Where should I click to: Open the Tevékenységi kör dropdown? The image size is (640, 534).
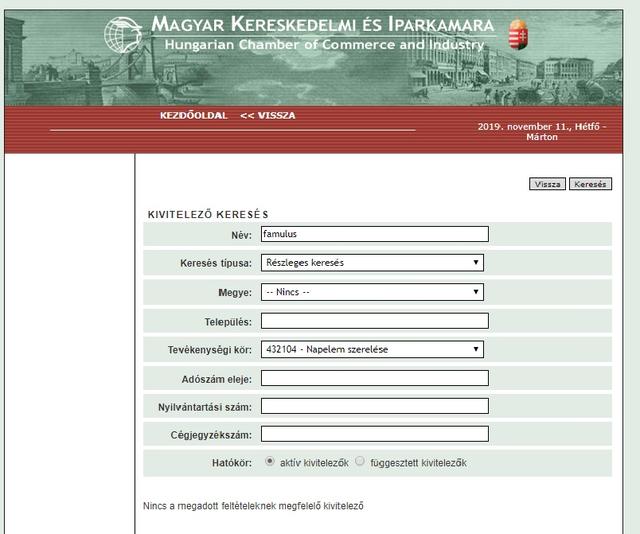[x=372, y=349]
